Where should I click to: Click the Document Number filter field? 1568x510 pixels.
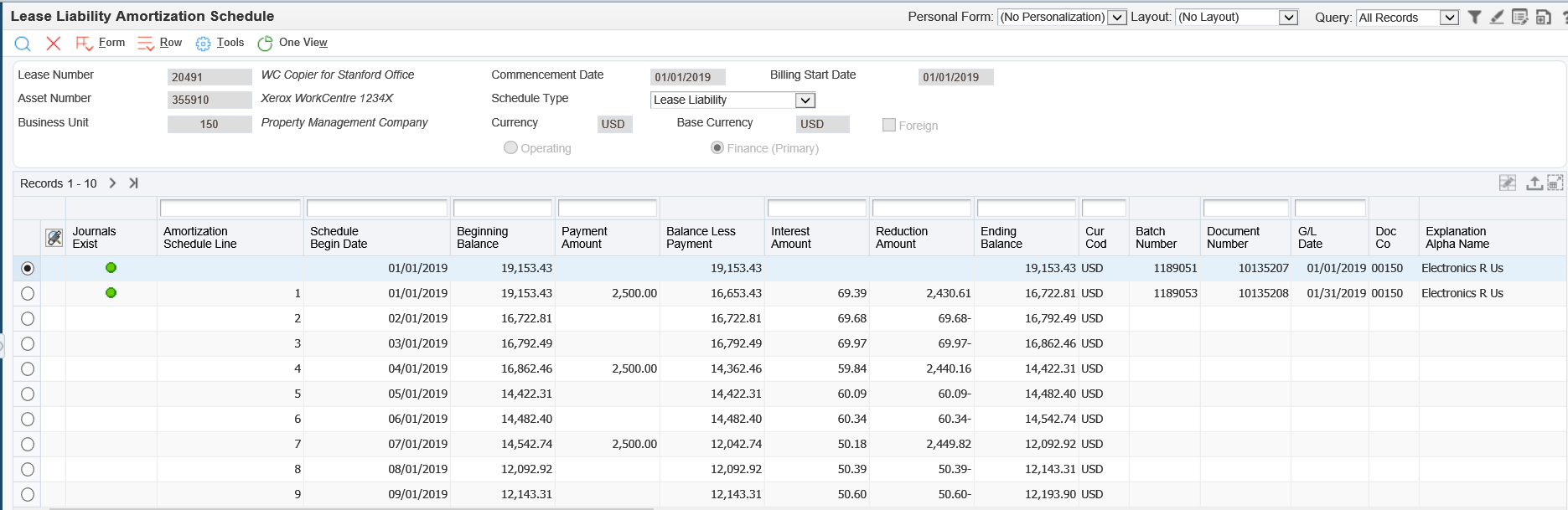1246,208
